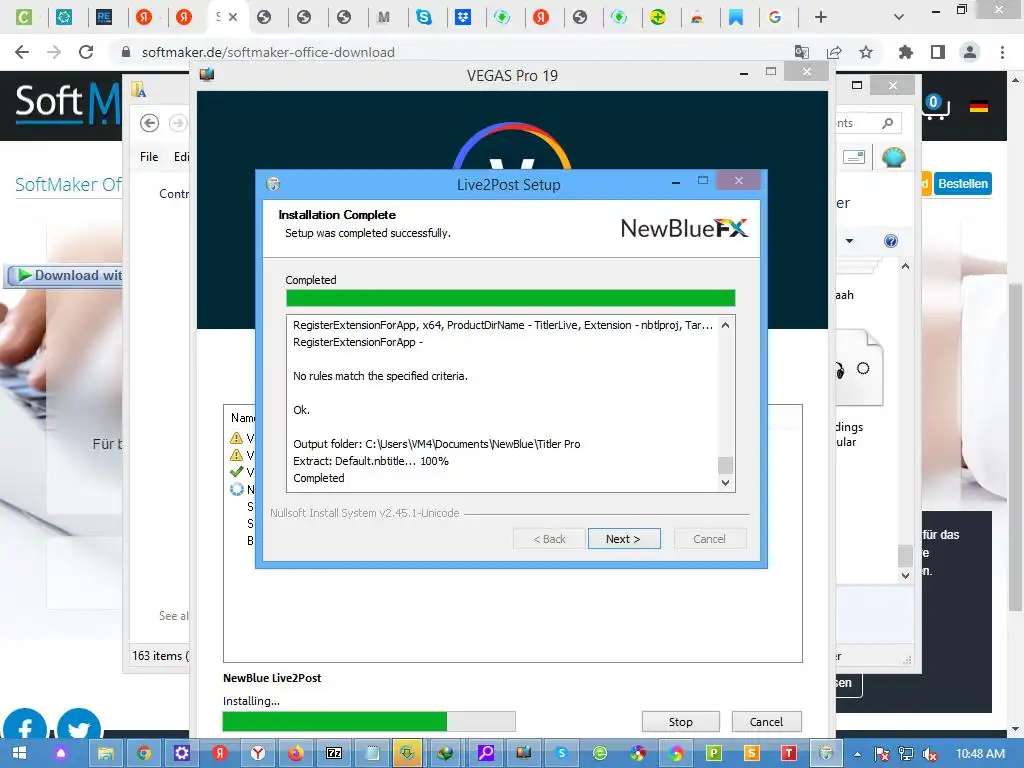Click the Explorer window back arrow

pos(150,123)
